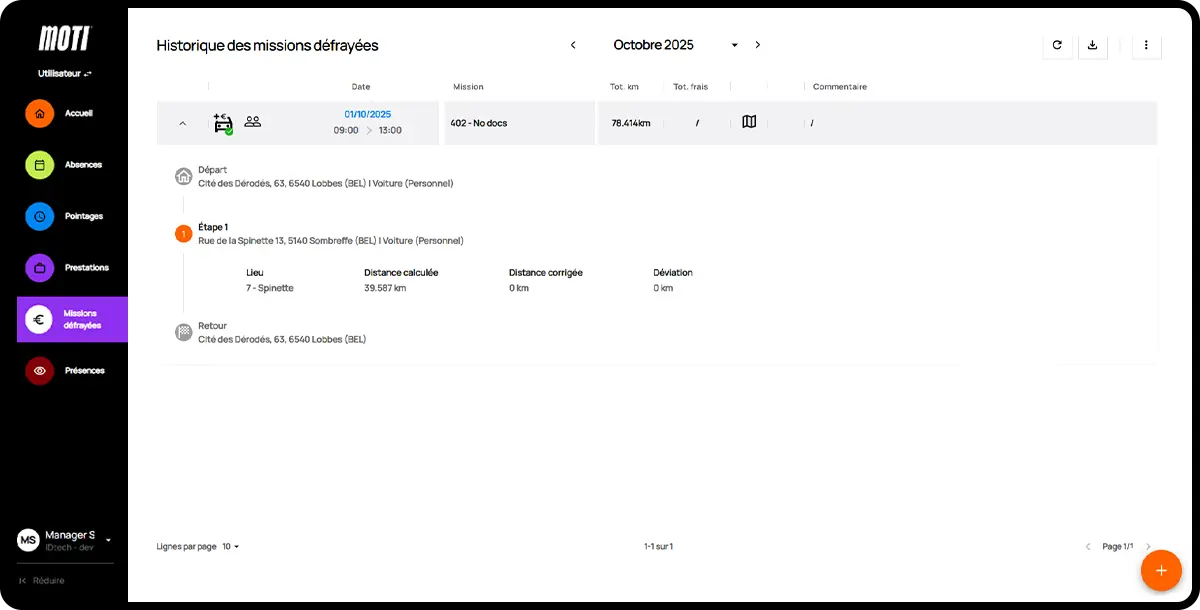1200x610 pixels.
Task: Download the missions history export
Action: point(1092,46)
